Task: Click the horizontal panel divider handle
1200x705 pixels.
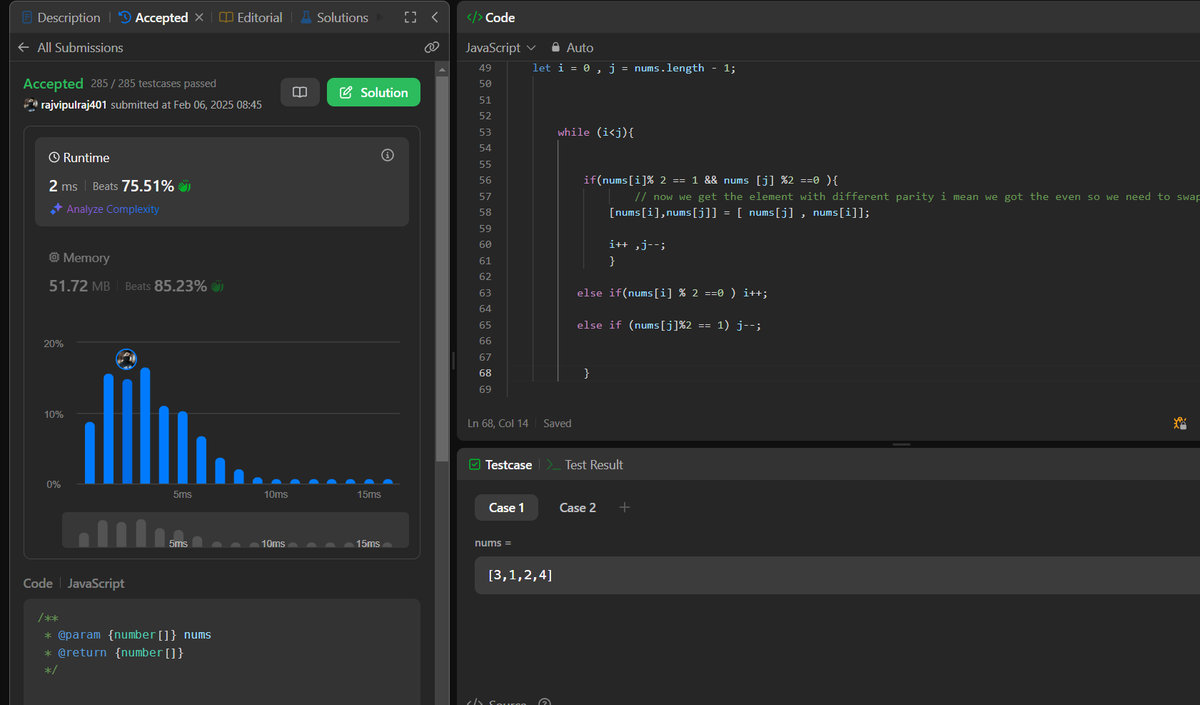Action: click(x=901, y=444)
